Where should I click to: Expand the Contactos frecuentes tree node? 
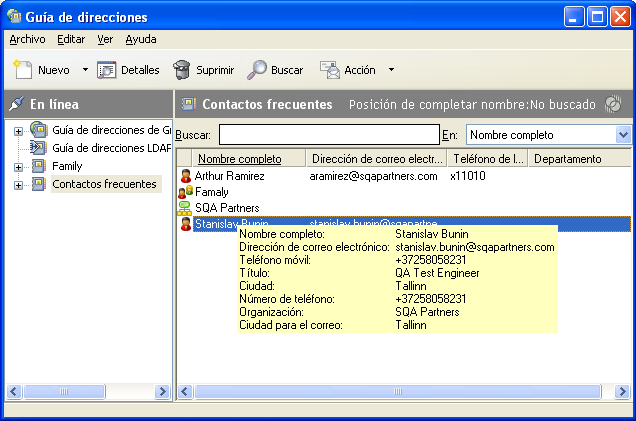18,185
